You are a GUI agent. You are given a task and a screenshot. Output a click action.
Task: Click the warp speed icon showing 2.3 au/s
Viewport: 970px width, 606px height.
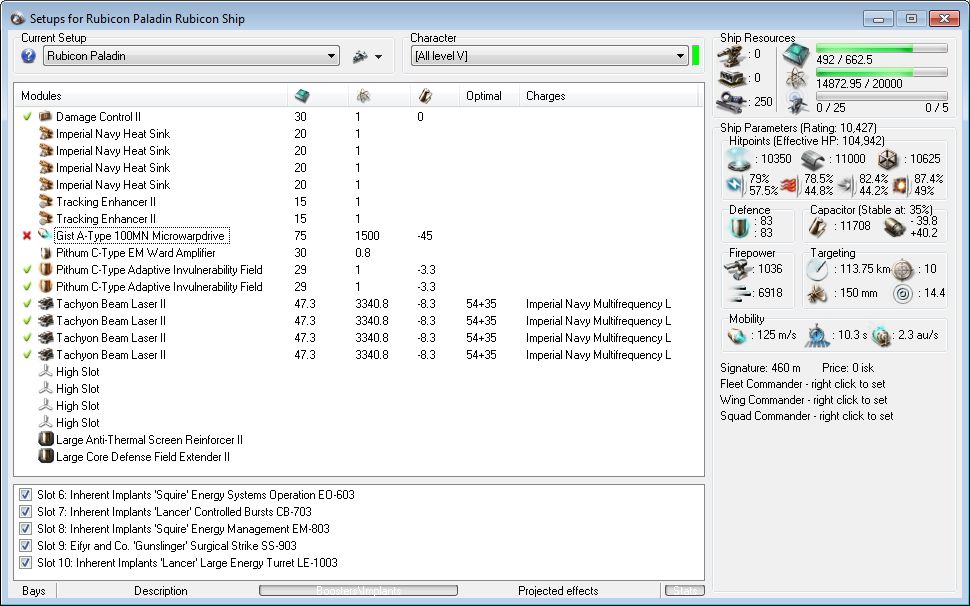(881, 336)
